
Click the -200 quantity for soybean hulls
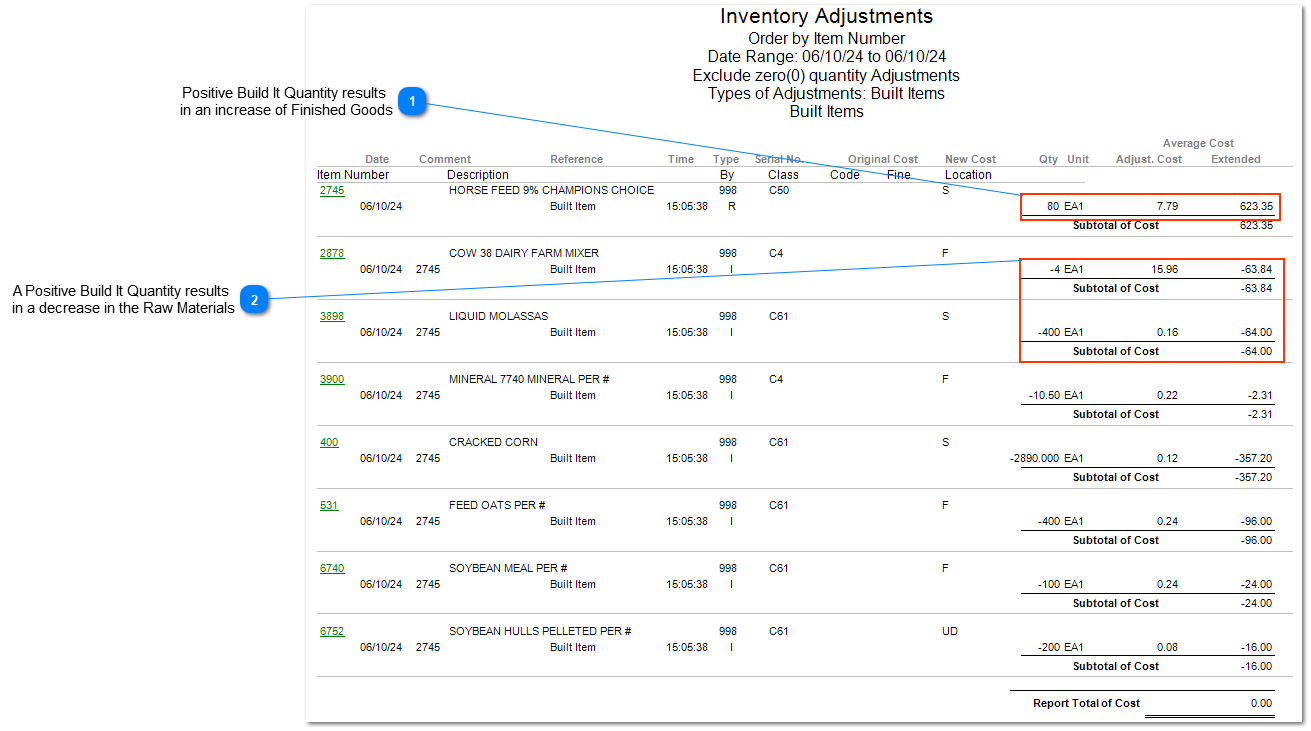click(x=1048, y=647)
